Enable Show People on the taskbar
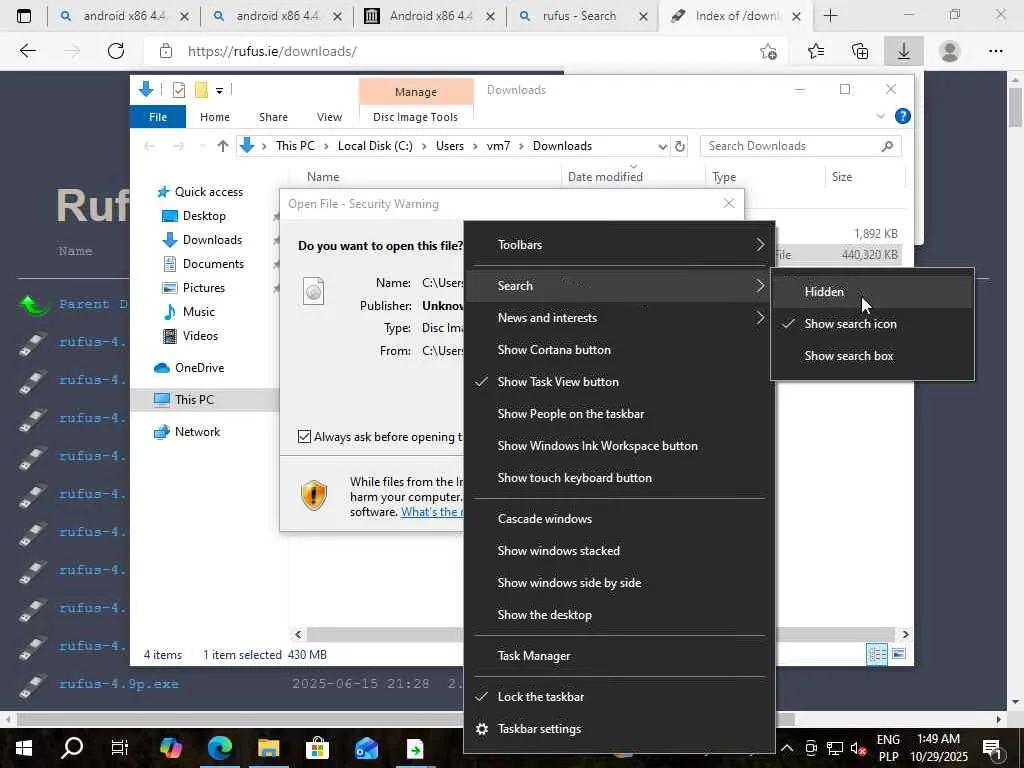This screenshot has width=1024, height=768. 570,414
